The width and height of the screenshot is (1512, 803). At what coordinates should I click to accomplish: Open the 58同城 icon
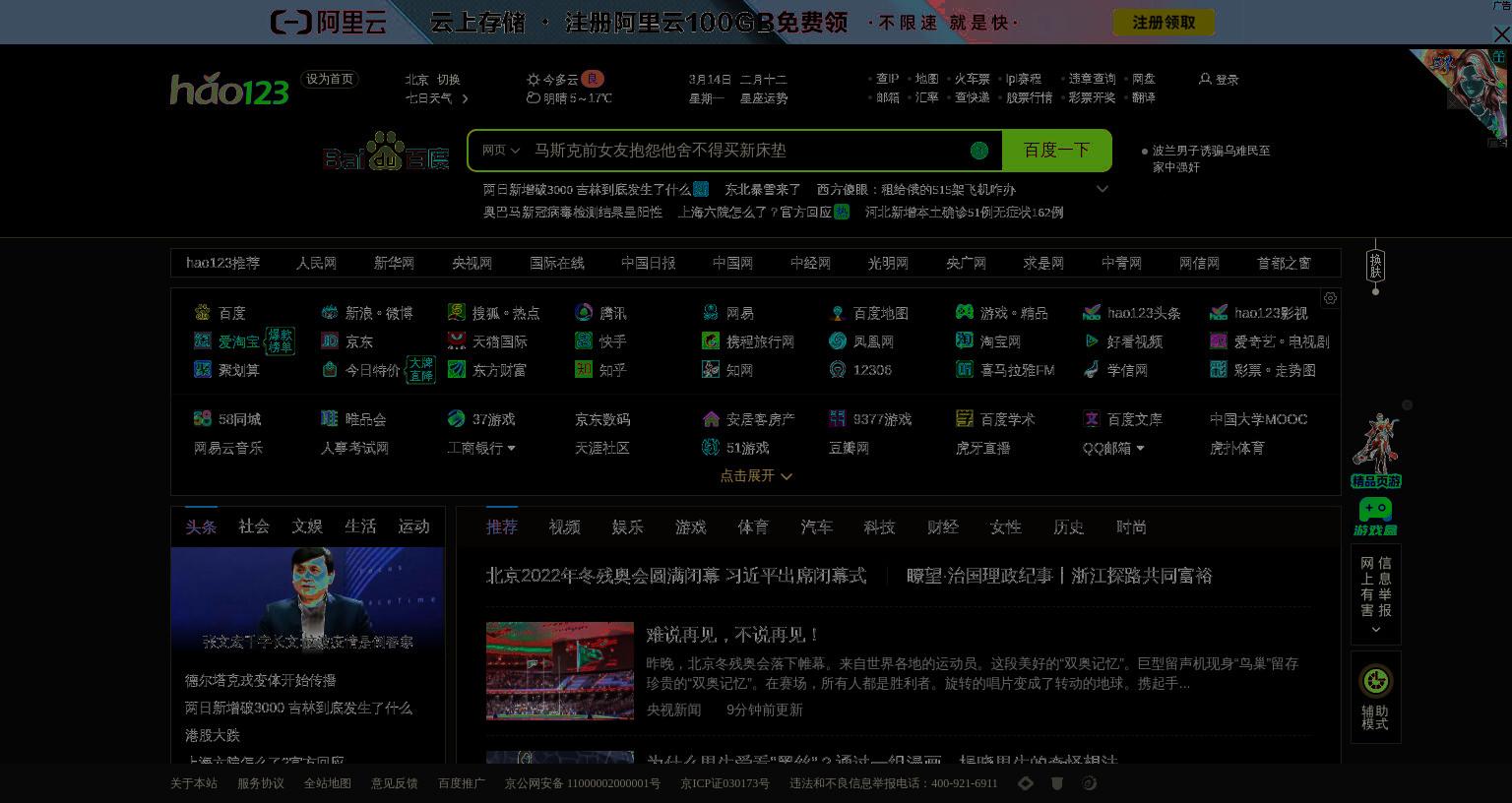click(x=202, y=419)
